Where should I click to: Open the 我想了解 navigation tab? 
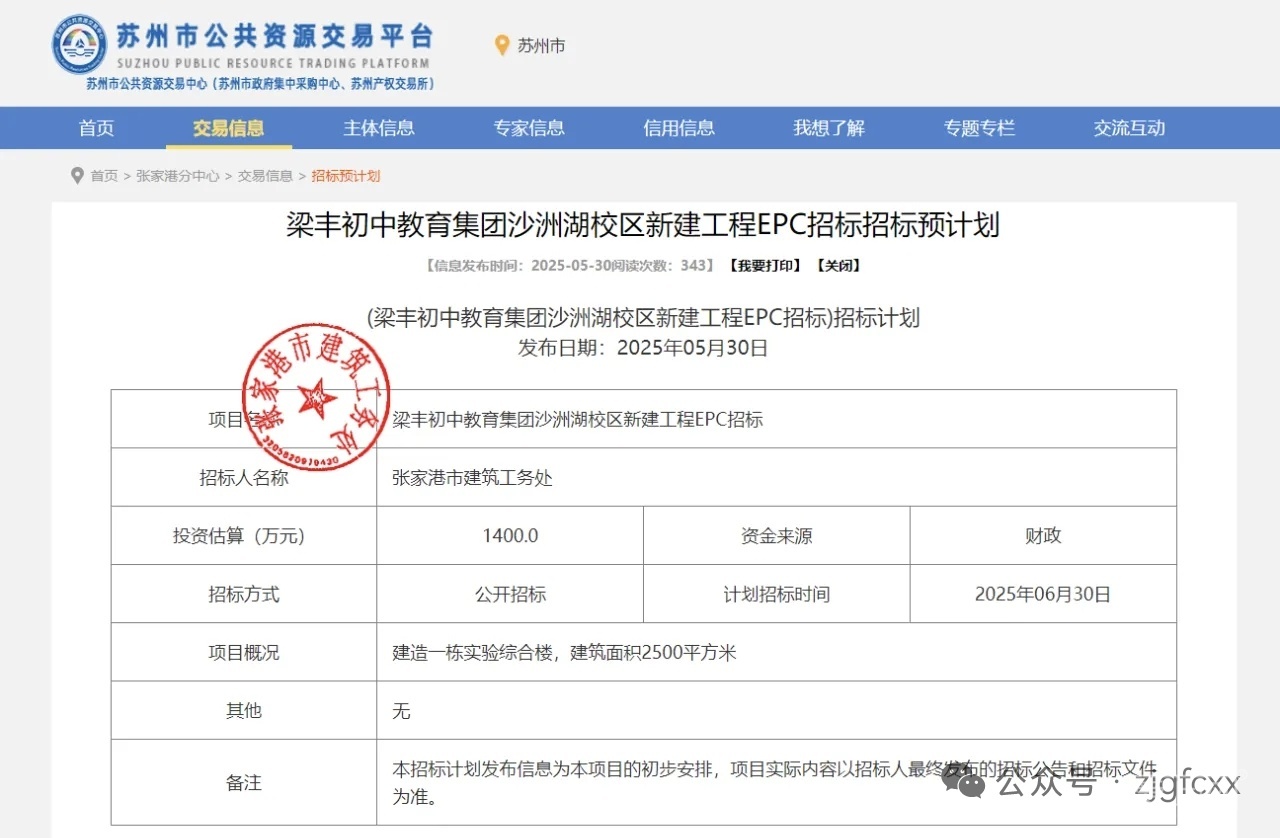[829, 128]
